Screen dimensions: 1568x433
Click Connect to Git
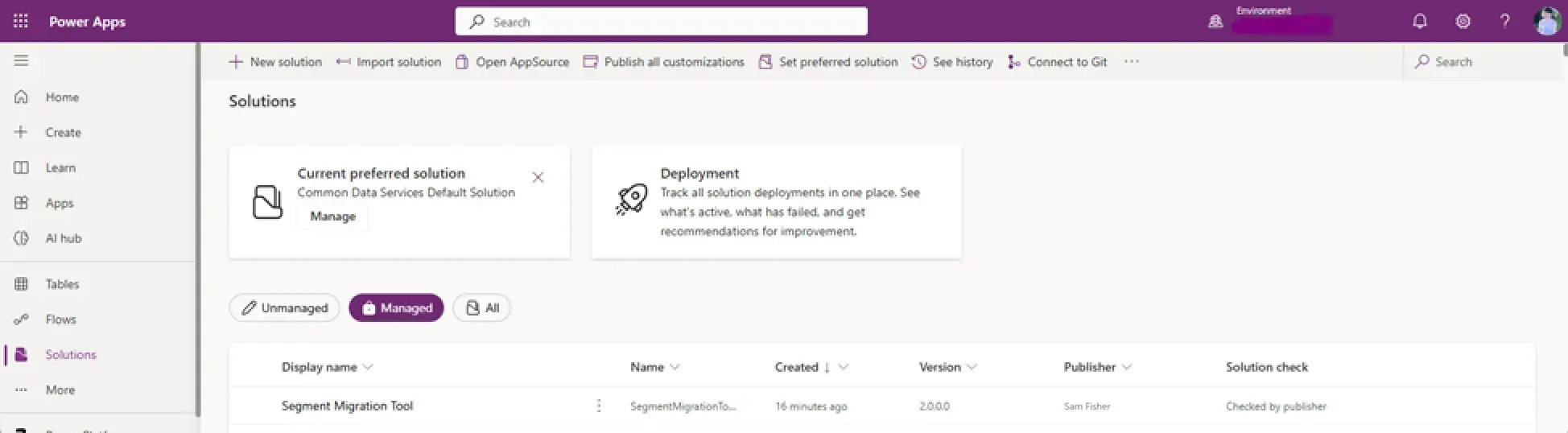point(1057,62)
